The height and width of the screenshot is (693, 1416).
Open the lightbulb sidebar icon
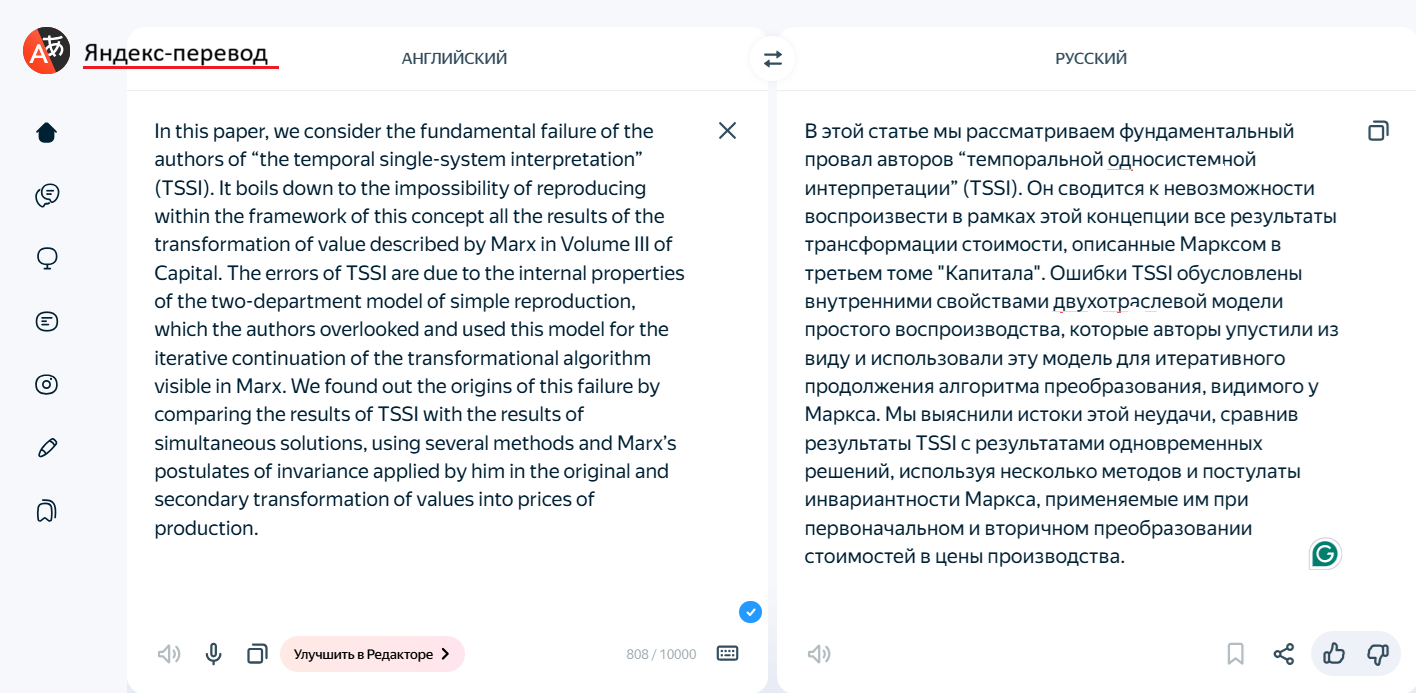47,258
